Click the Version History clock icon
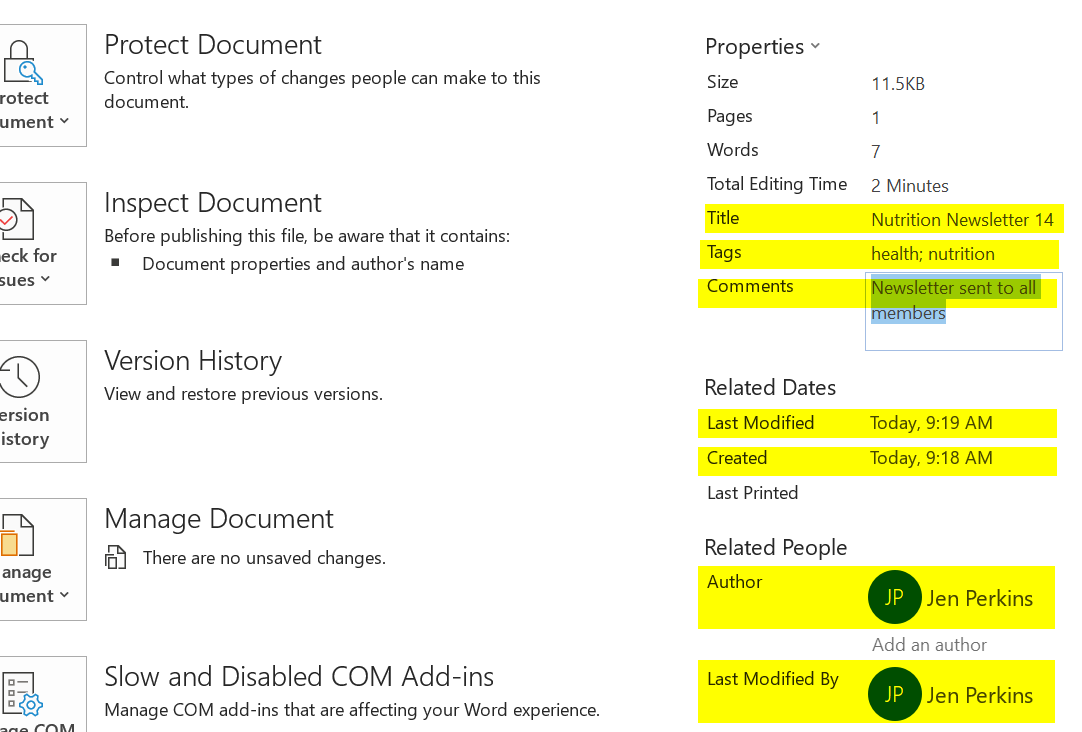 pyautogui.click(x=18, y=377)
